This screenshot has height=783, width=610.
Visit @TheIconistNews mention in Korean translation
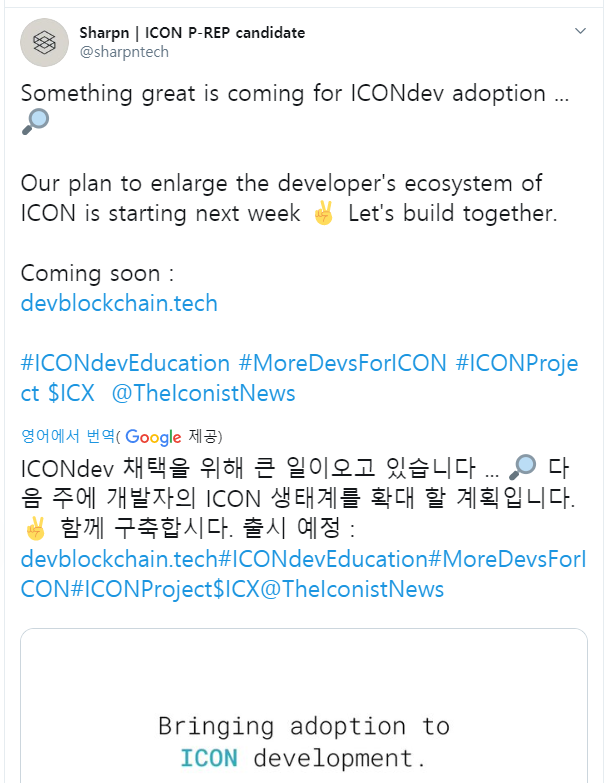point(352,589)
